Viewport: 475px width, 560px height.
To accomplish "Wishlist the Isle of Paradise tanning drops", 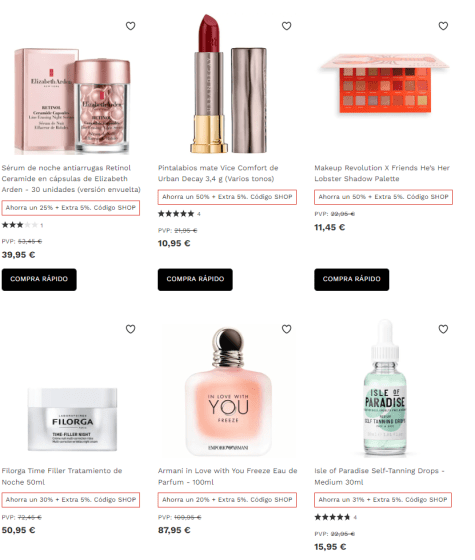I will tap(443, 329).
